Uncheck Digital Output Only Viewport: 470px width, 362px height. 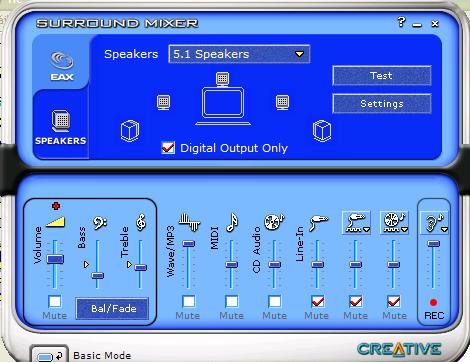168,148
